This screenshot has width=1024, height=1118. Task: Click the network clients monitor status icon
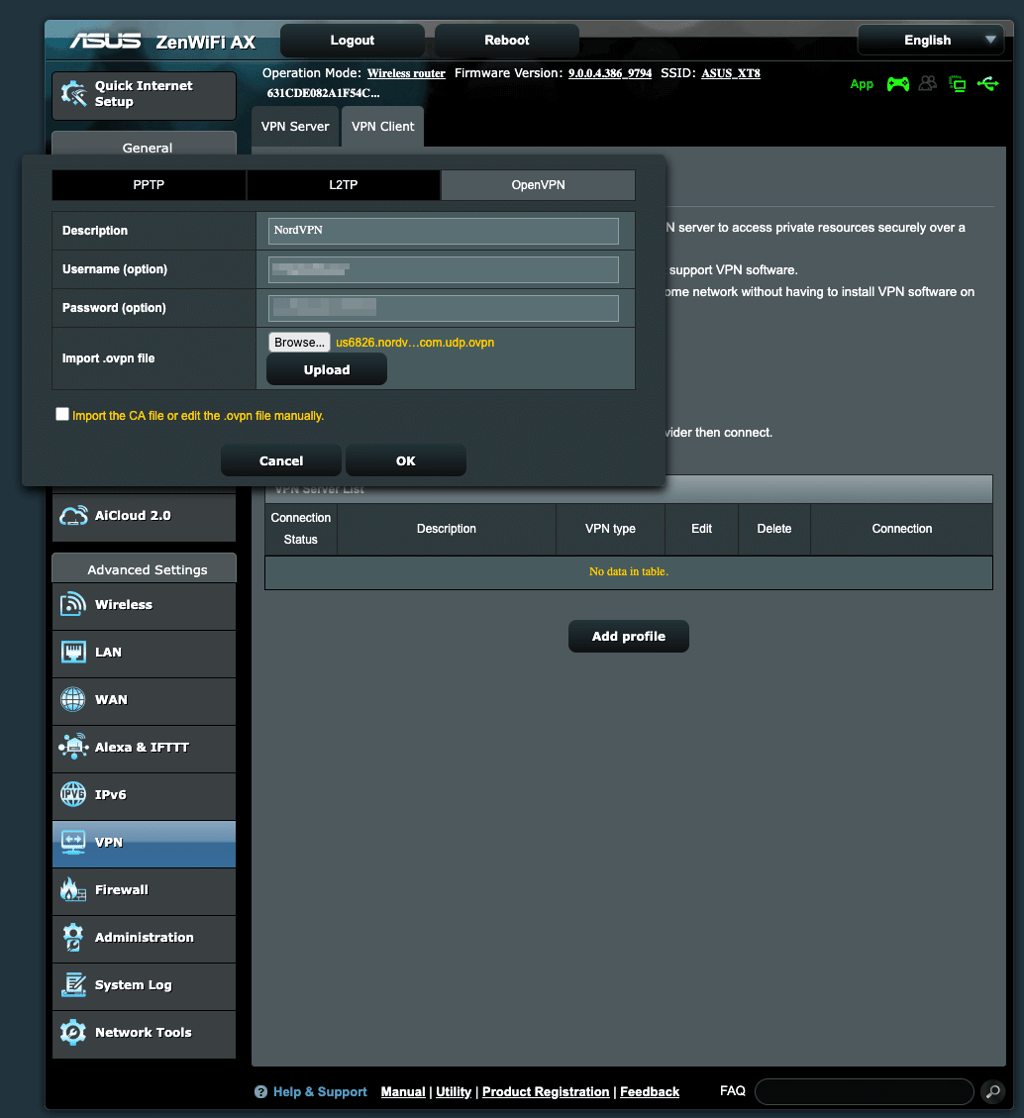click(x=958, y=84)
